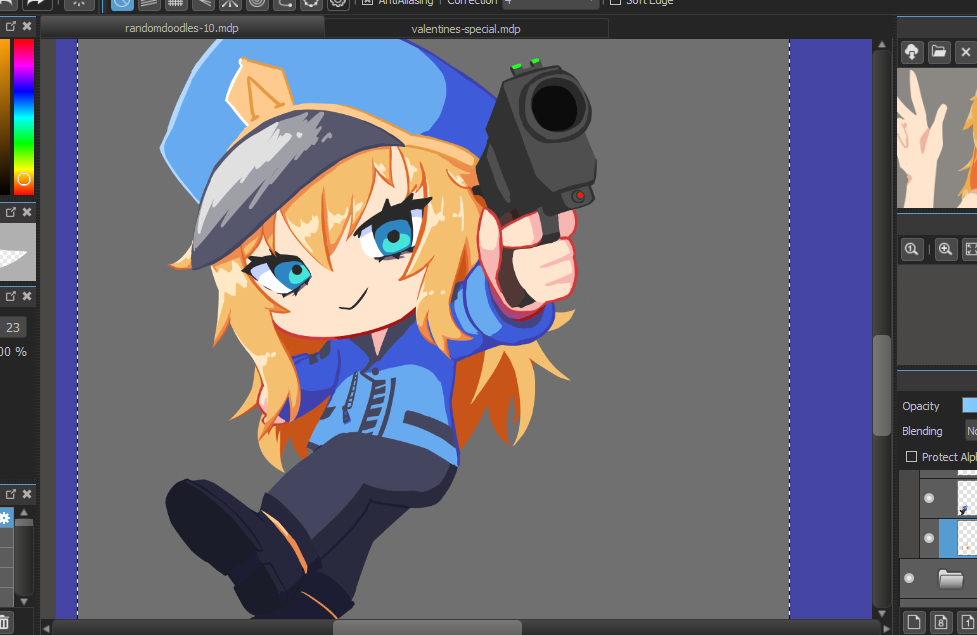Hide the highlighted layer's visibility dot
977x635 pixels.
(928, 538)
